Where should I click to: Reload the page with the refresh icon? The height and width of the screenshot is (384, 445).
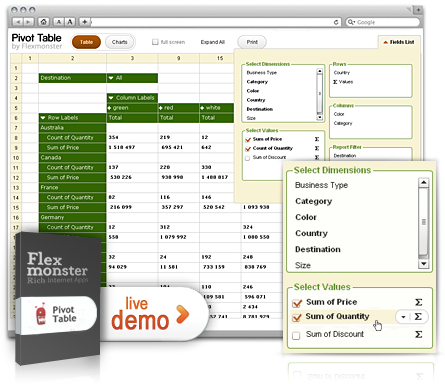pos(336,22)
